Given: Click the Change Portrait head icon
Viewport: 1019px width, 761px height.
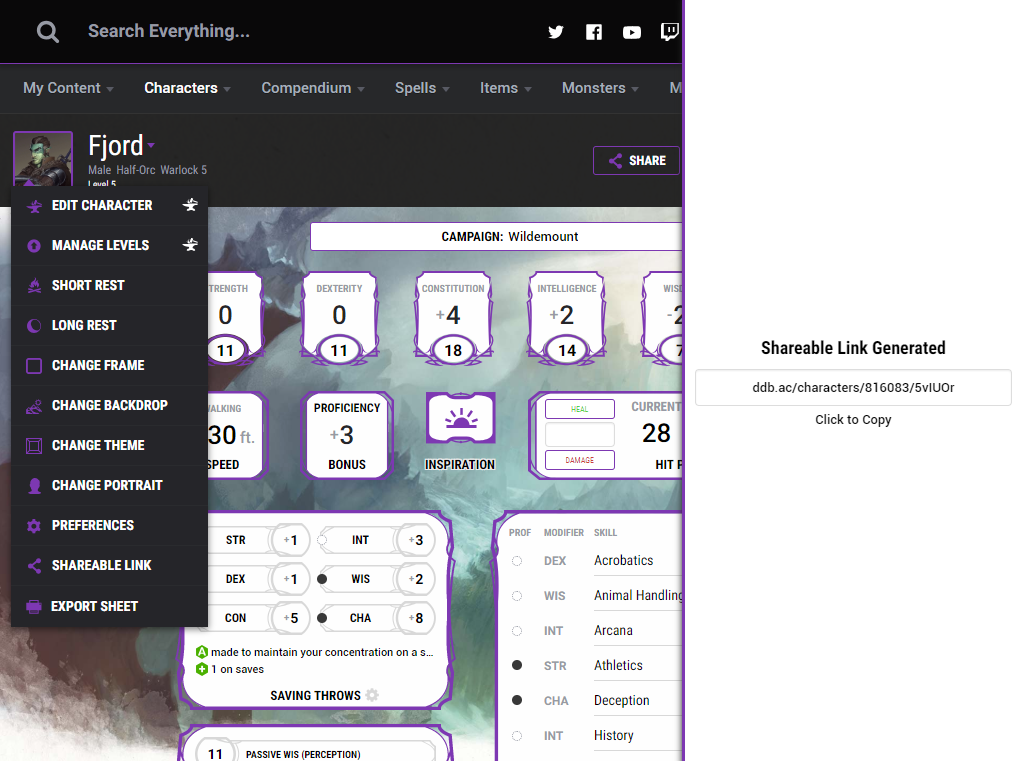Looking at the screenshot, I should click(34, 486).
